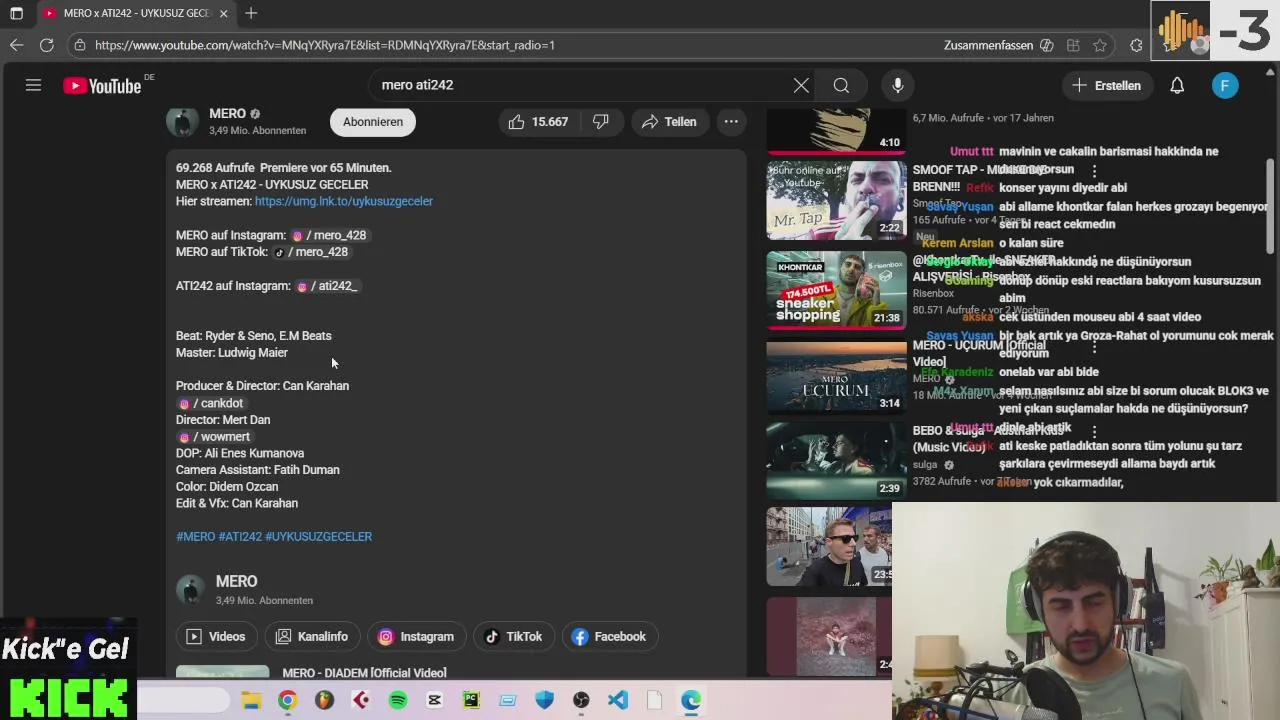
Task: Close the MERO x ATI242 tab
Action: click(223, 13)
